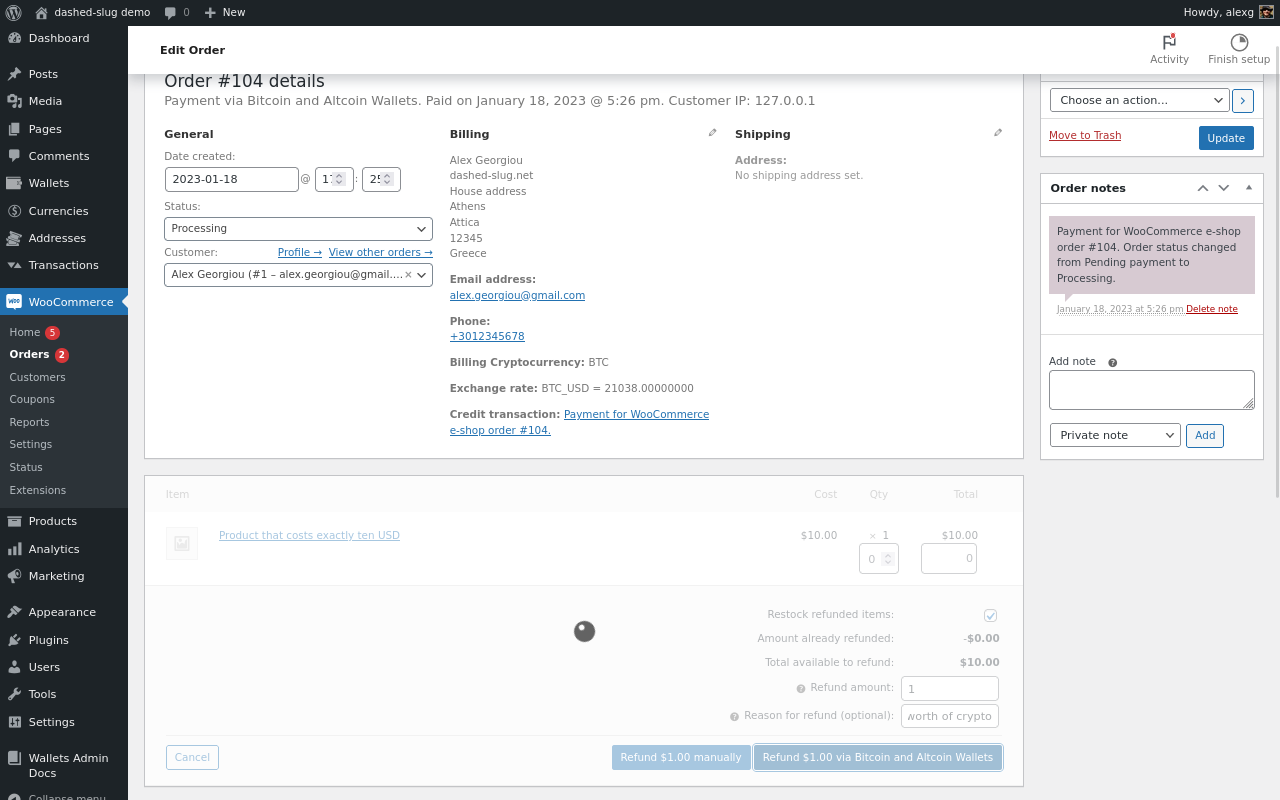Clear the selected customer with x
Screen dimensions: 1280x800
click(x=408, y=274)
